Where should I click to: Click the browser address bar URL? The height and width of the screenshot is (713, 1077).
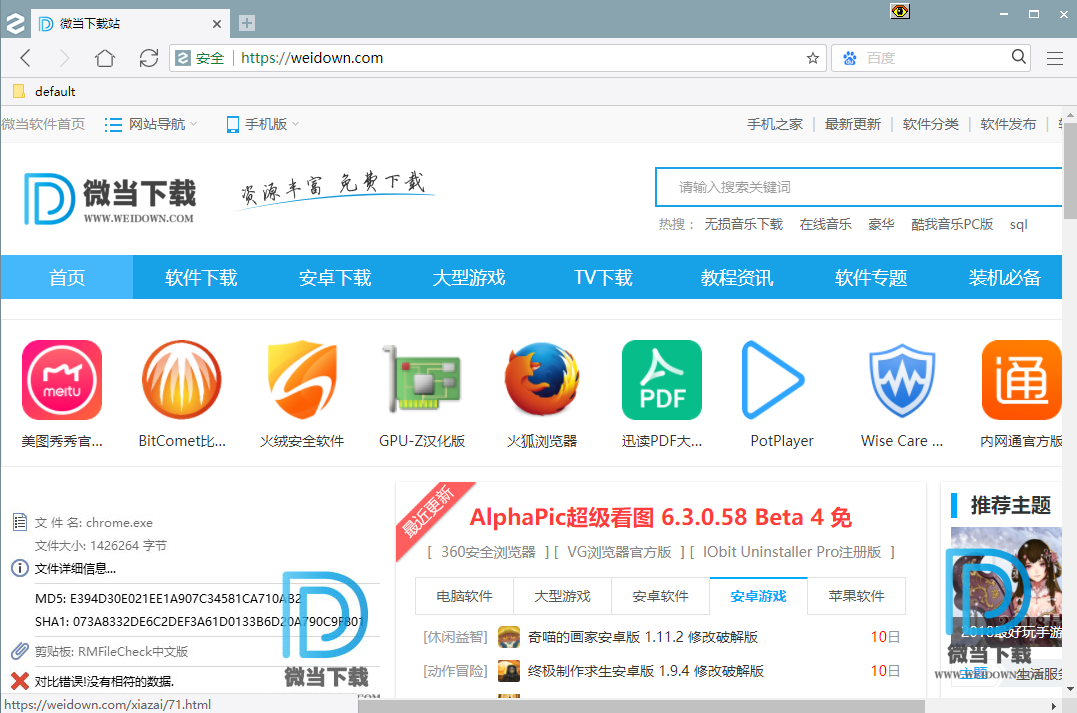pyautogui.click(x=312, y=58)
